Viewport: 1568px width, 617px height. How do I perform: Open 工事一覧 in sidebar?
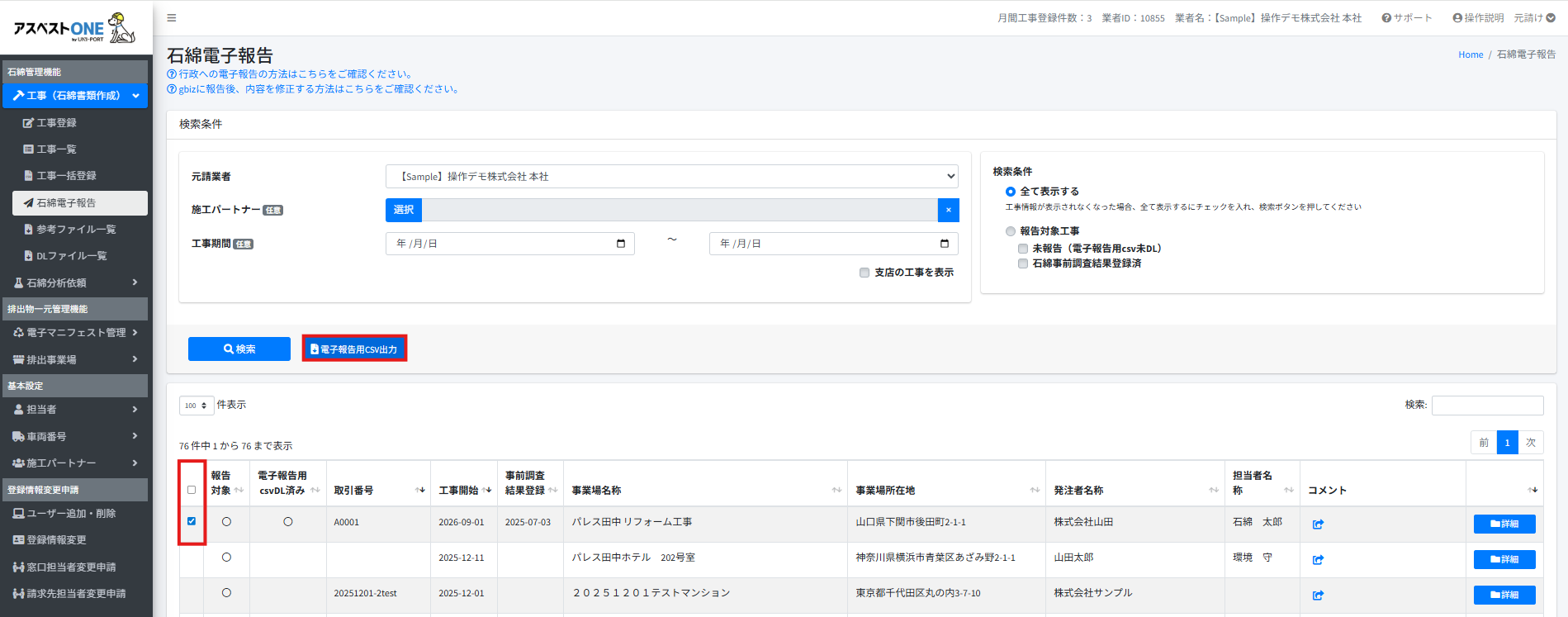[x=56, y=150]
